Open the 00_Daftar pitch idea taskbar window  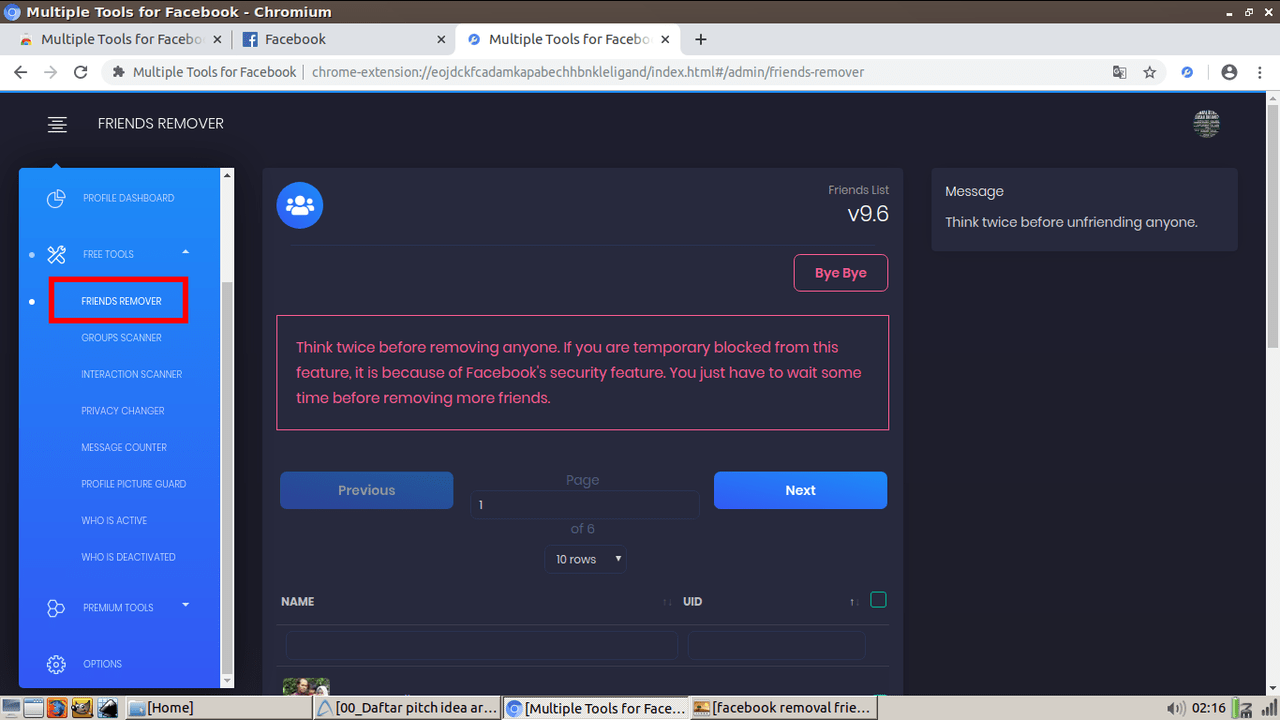pyautogui.click(x=406, y=708)
